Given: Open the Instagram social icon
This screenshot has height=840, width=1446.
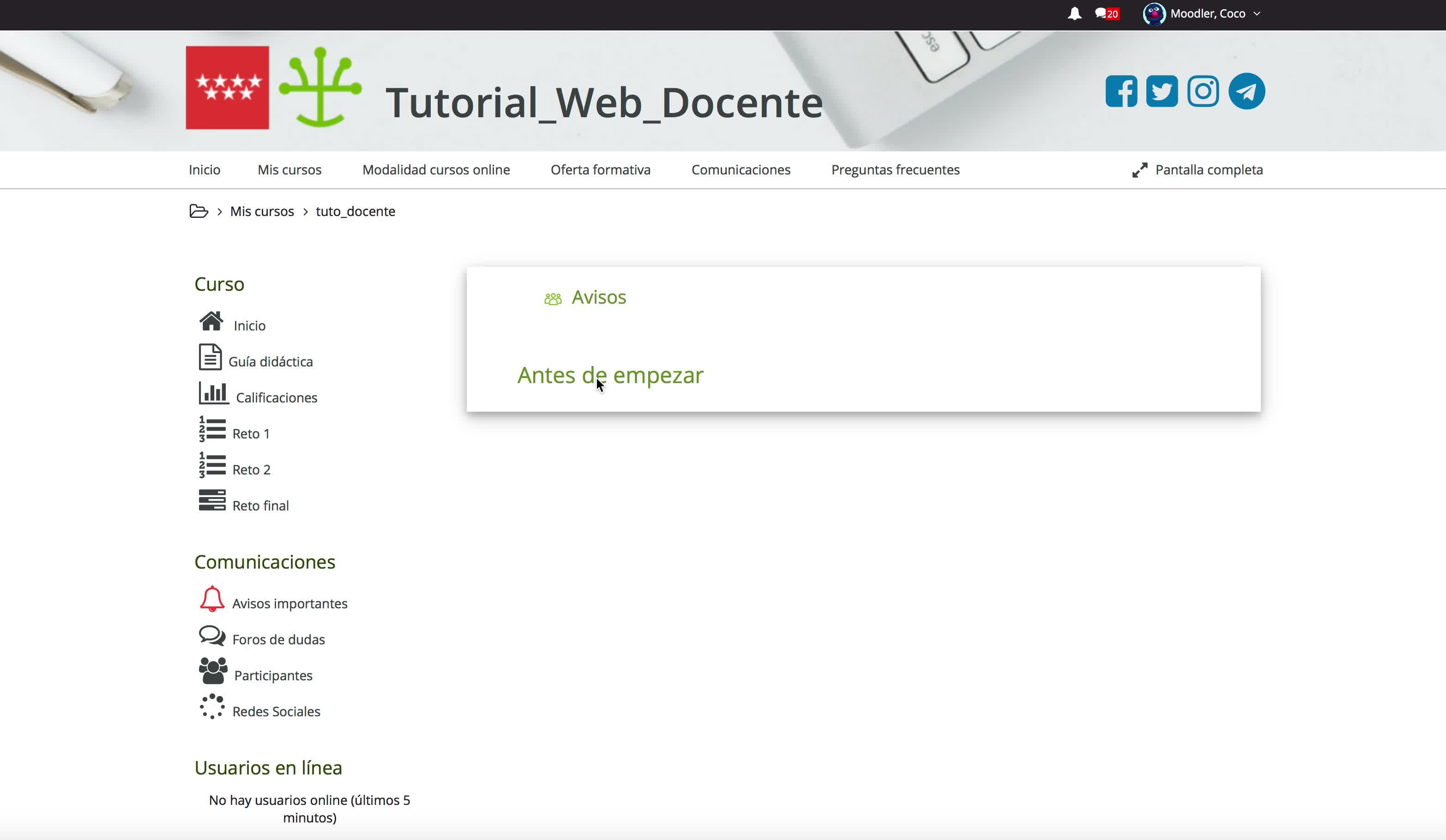Looking at the screenshot, I should pyautogui.click(x=1203, y=91).
